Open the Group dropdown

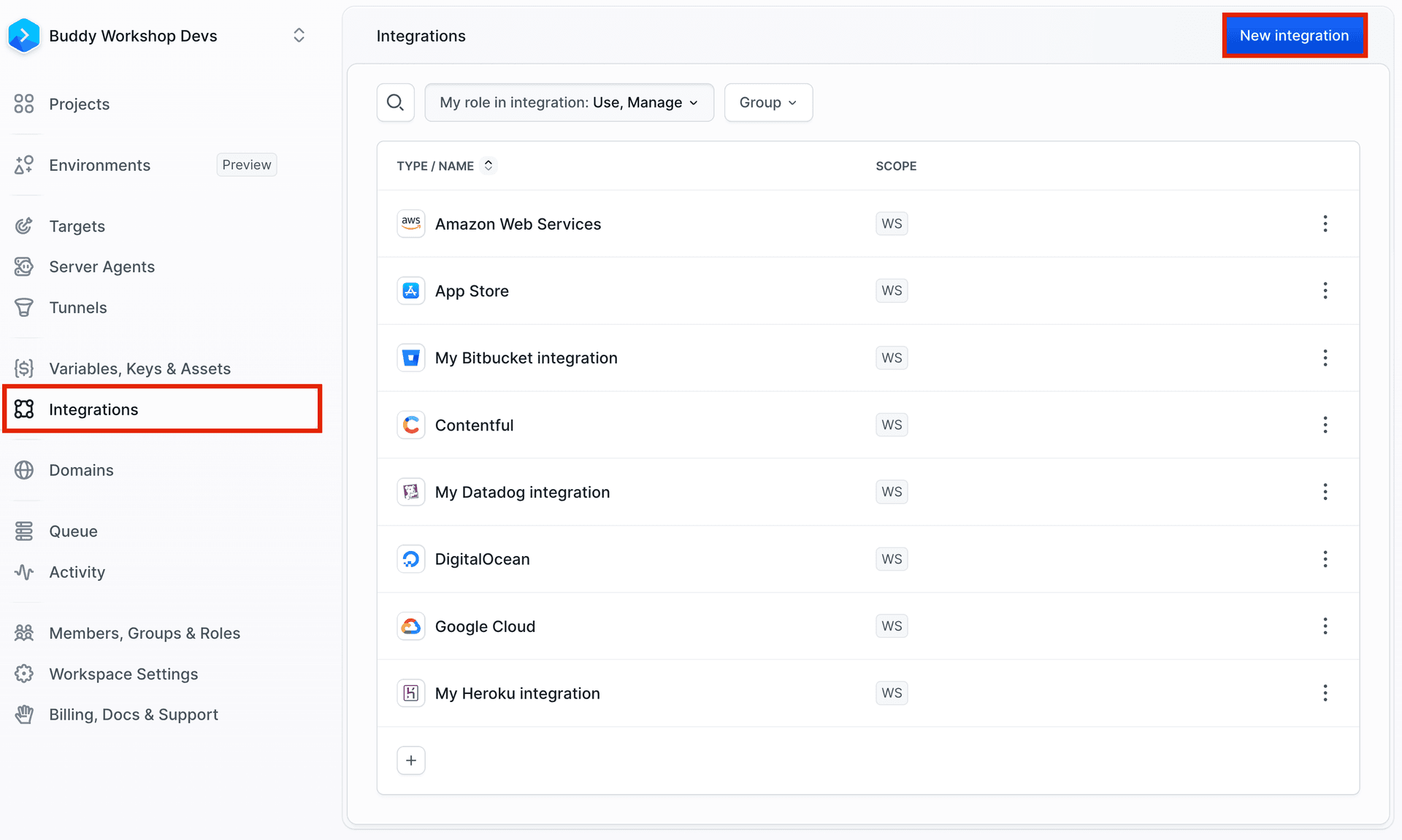pos(767,102)
